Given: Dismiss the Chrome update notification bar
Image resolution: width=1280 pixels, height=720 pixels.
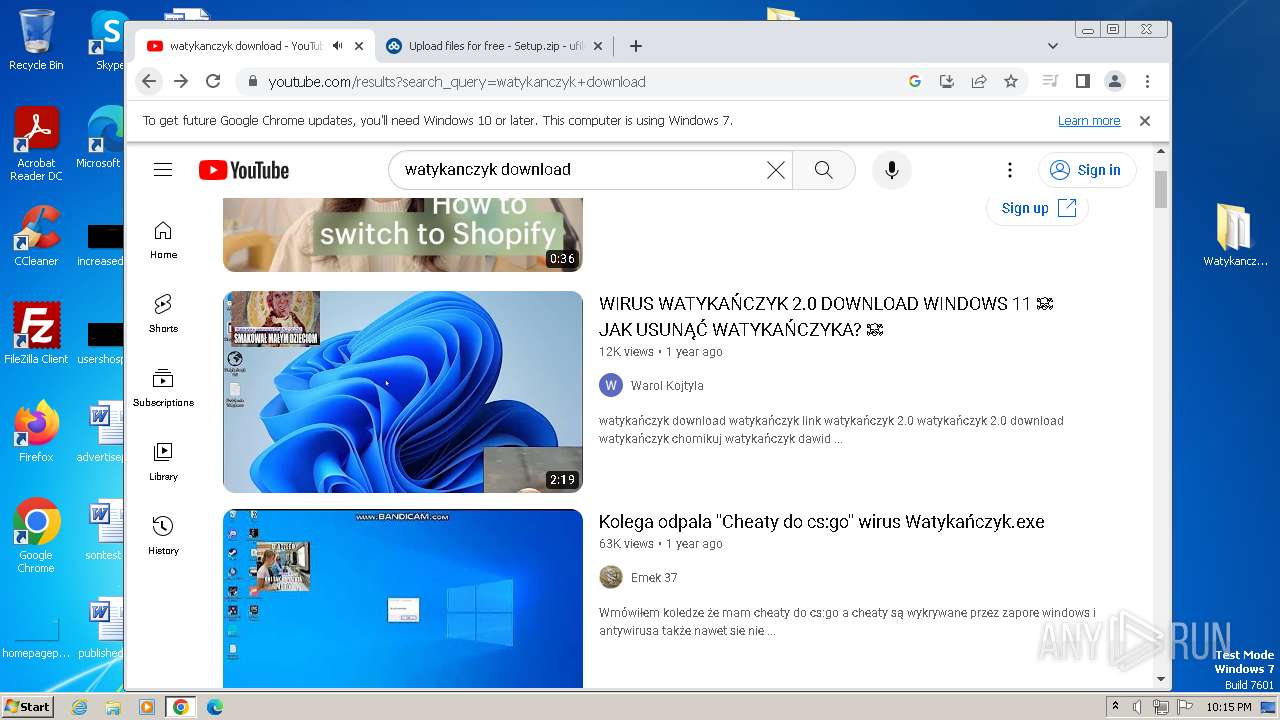Looking at the screenshot, I should click(x=1145, y=121).
